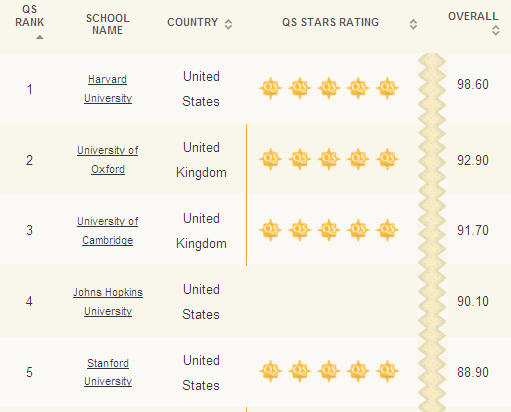The height and width of the screenshot is (412, 511).
Task: Open the University of Cambridge link
Action: pos(108,231)
